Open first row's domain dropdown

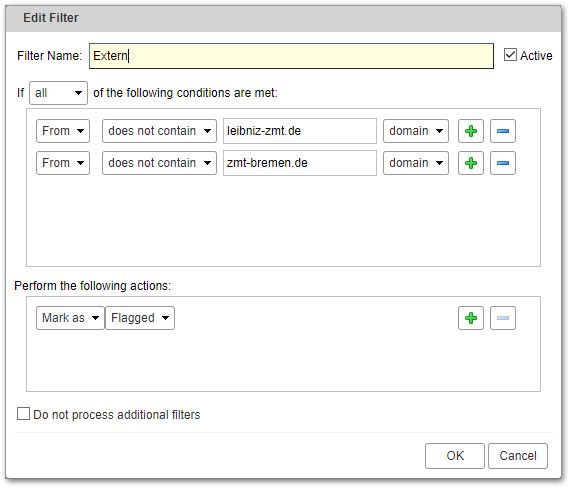[x=416, y=131]
